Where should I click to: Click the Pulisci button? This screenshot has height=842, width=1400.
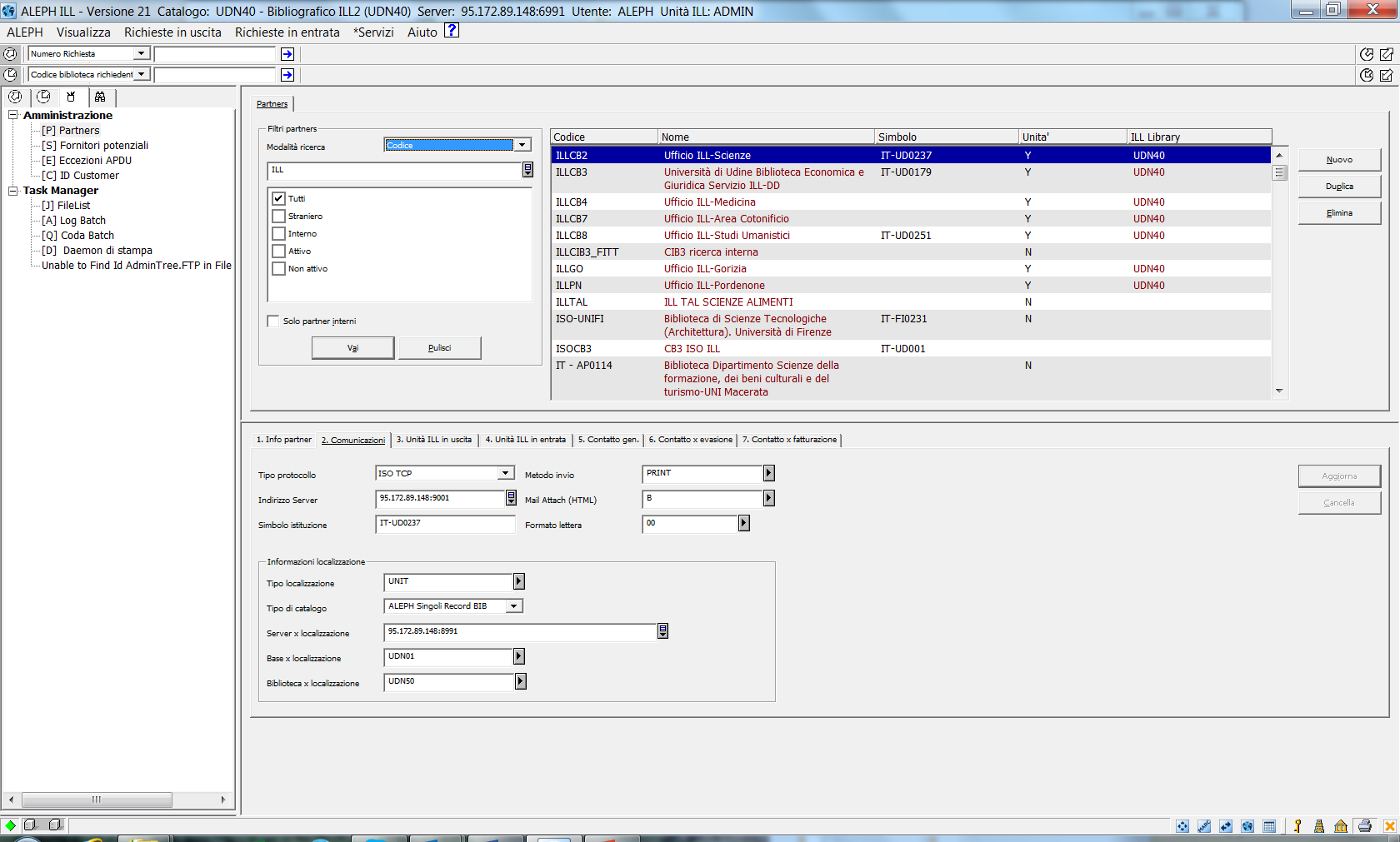pyautogui.click(x=440, y=348)
